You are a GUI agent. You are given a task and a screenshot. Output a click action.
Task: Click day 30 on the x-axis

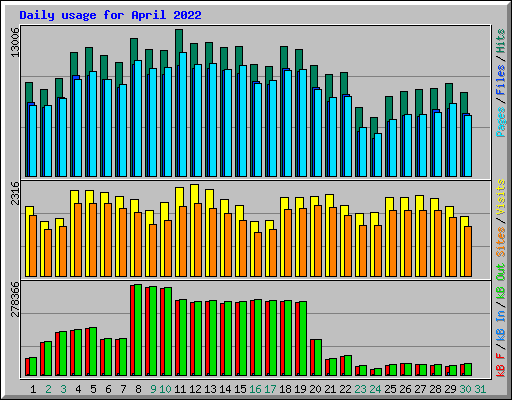(x=465, y=389)
